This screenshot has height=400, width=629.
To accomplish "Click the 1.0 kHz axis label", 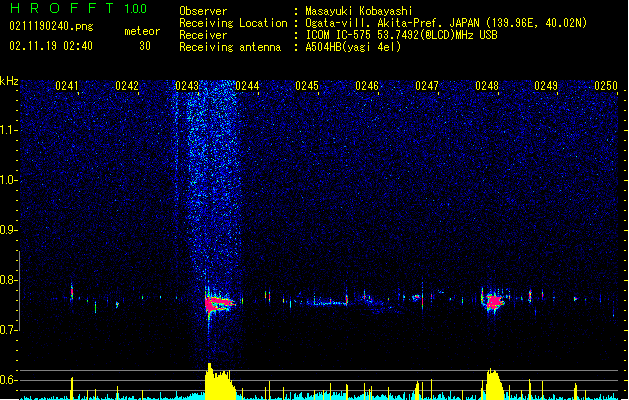I will (x=9, y=180).
